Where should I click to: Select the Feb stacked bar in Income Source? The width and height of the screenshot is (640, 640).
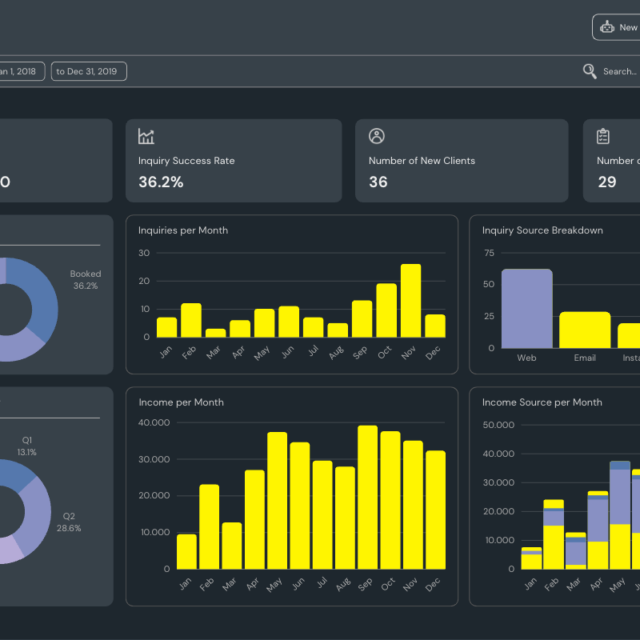553,534
